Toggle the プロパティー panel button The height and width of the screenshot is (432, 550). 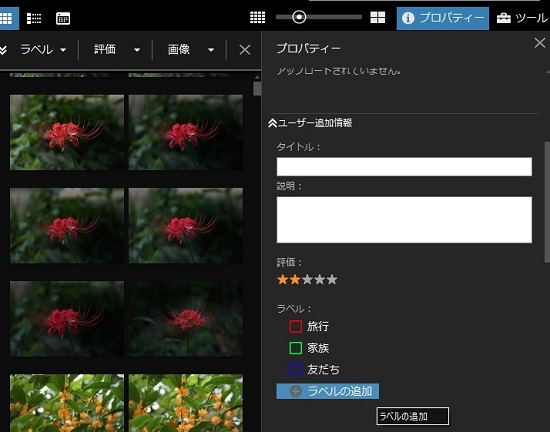[443, 18]
